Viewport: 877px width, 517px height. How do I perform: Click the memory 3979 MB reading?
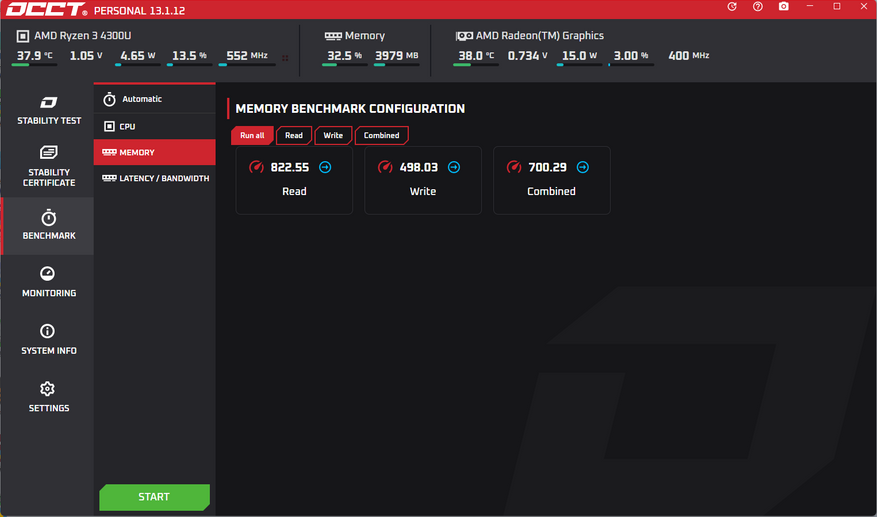click(x=397, y=55)
